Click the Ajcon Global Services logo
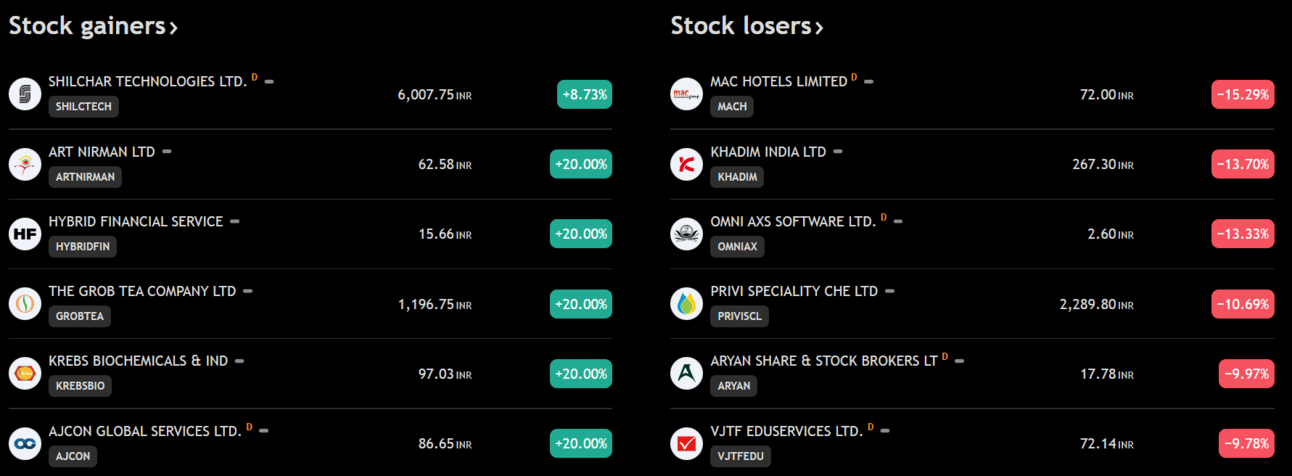 click(x=25, y=444)
